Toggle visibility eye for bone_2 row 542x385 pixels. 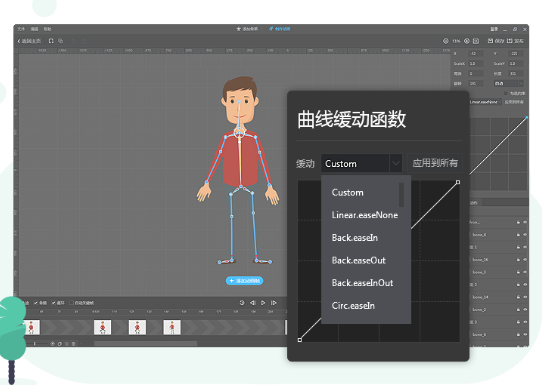[x=525, y=309]
